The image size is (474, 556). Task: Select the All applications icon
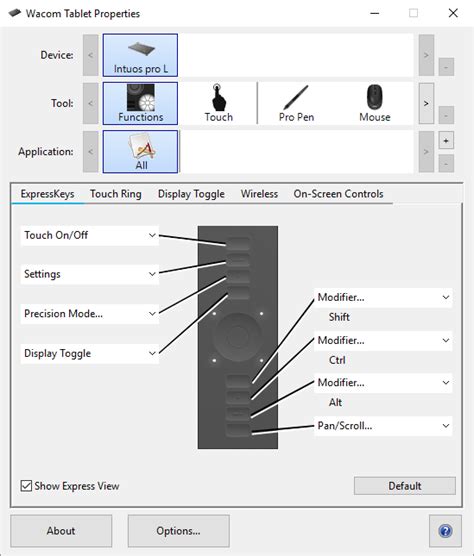pyautogui.click(x=140, y=151)
